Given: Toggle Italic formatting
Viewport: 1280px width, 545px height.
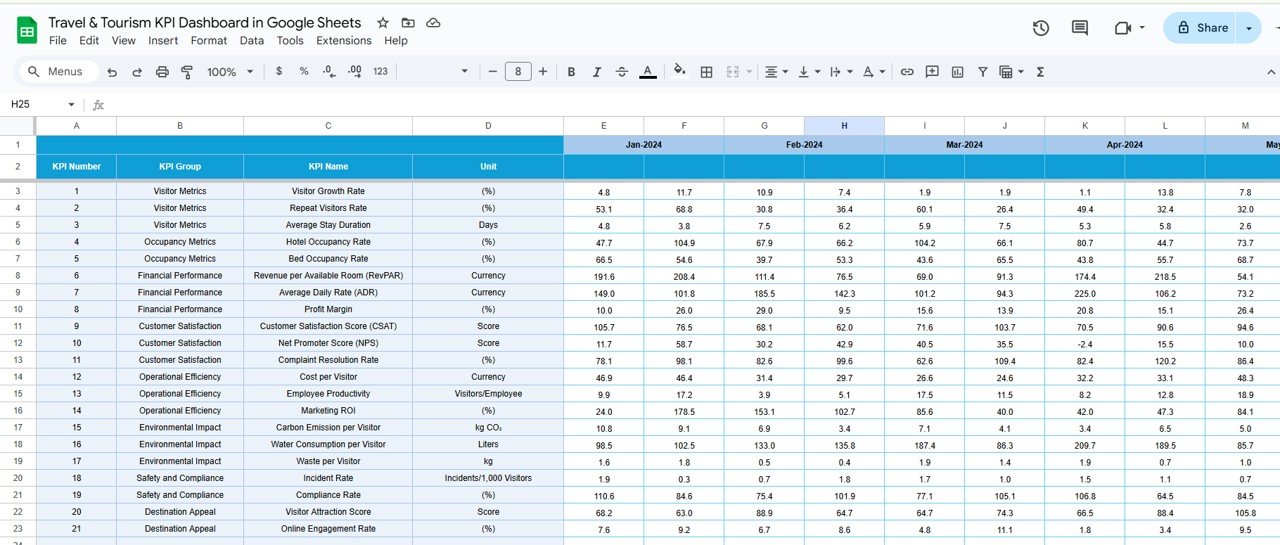Looking at the screenshot, I should pos(597,72).
